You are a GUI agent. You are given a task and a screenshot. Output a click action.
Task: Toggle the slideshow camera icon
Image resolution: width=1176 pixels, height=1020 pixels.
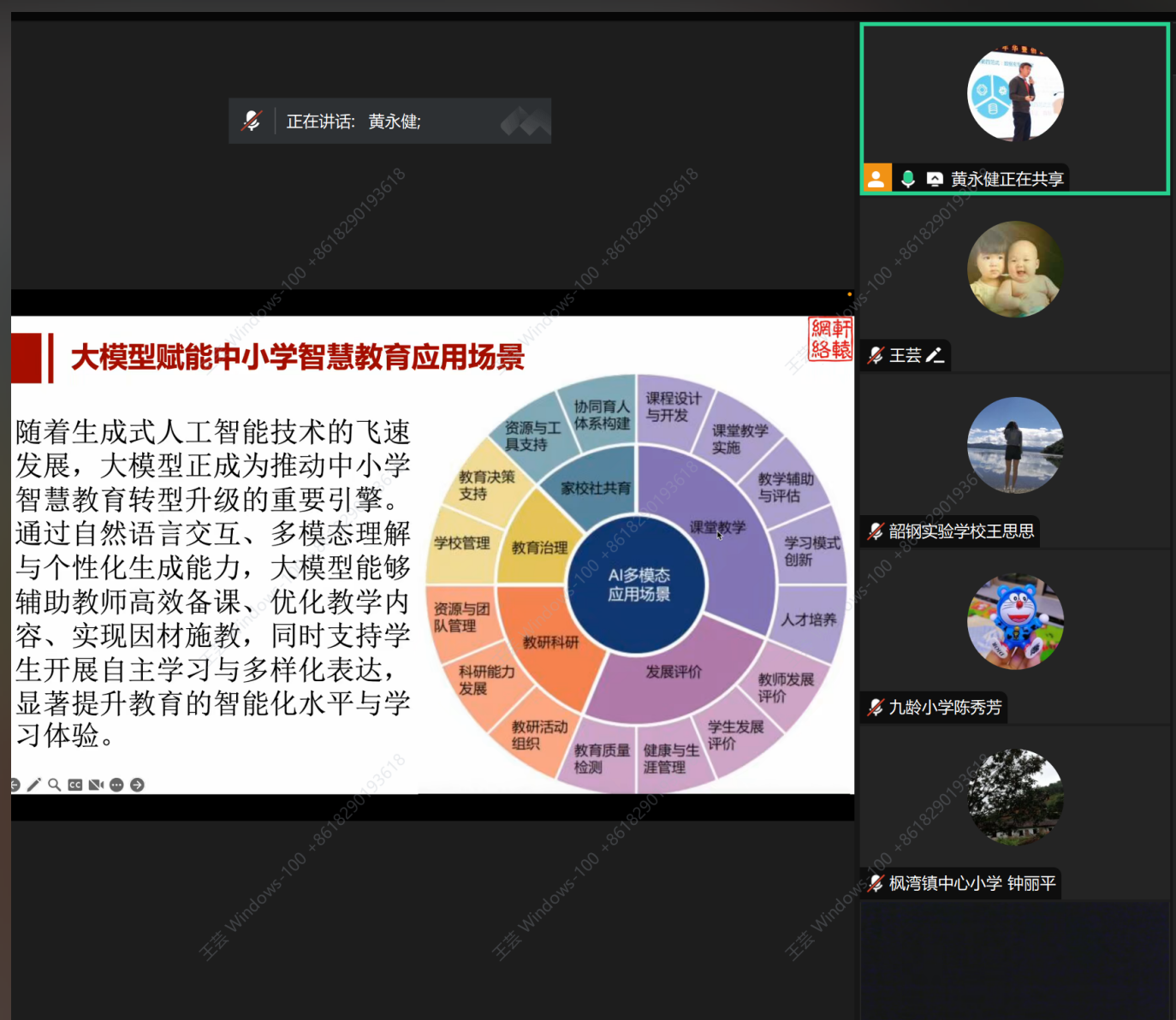pyautogui.click(x=96, y=785)
